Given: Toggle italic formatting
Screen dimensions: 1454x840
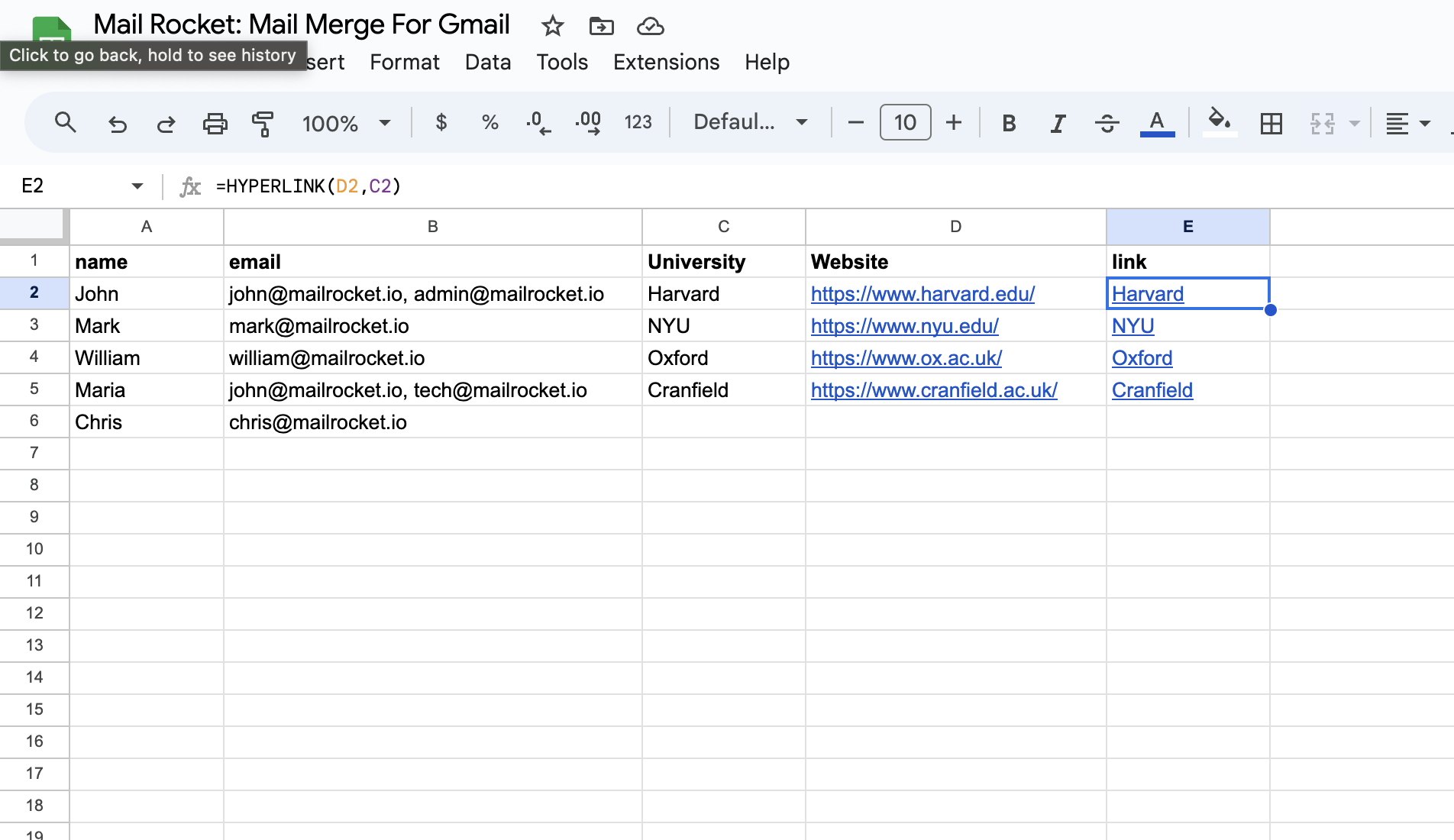Looking at the screenshot, I should coord(1058,123).
